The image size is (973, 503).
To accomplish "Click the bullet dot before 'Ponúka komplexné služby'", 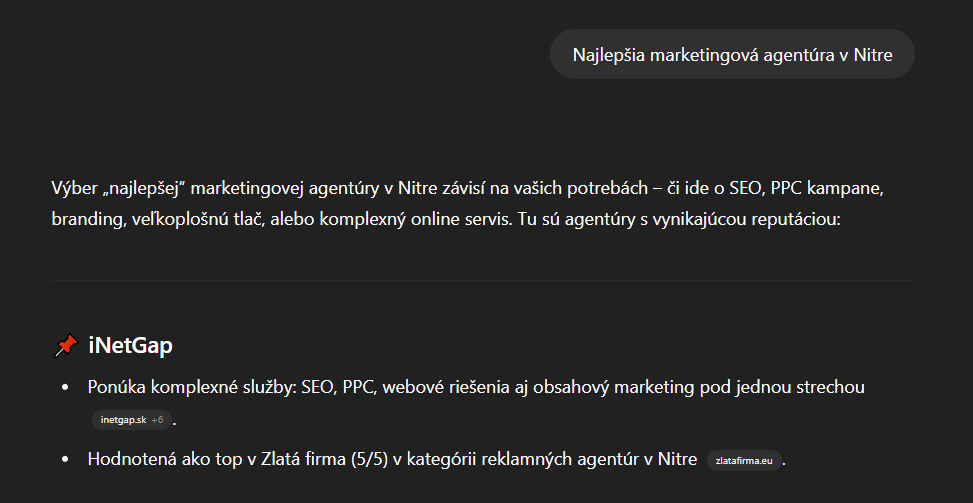I will (66, 388).
